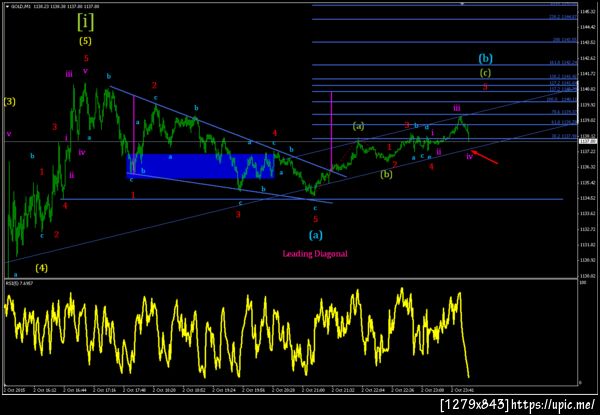The height and width of the screenshot is (415, 600).
Task: Click the Leading Diagonal text label
Action: pos(315,254)
